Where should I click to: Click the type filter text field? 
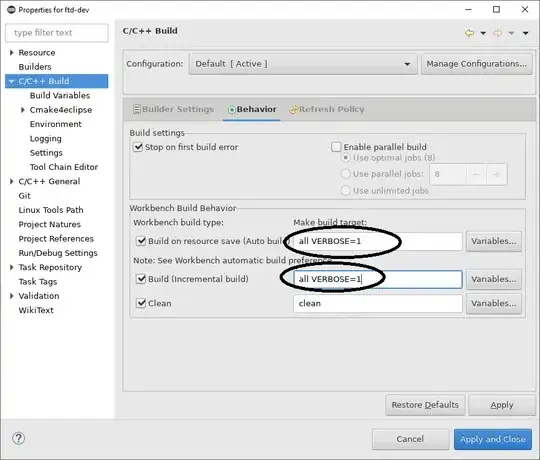tap(57, 33)
